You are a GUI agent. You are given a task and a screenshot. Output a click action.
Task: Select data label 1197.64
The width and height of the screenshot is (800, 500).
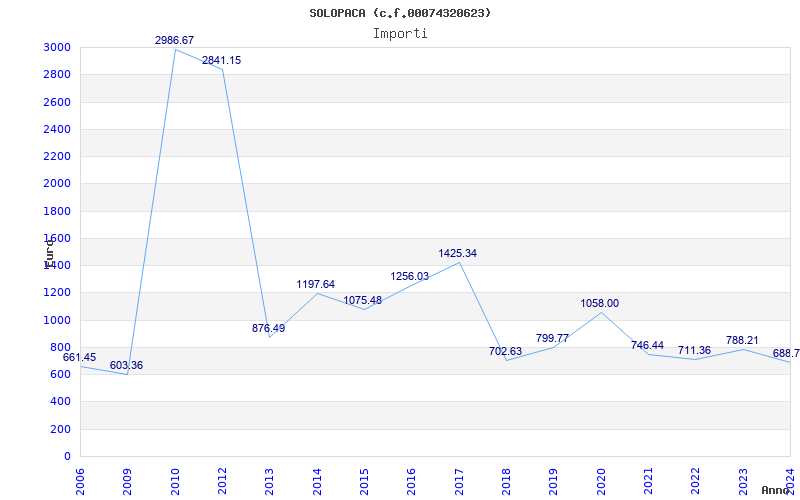pos(316,284)
